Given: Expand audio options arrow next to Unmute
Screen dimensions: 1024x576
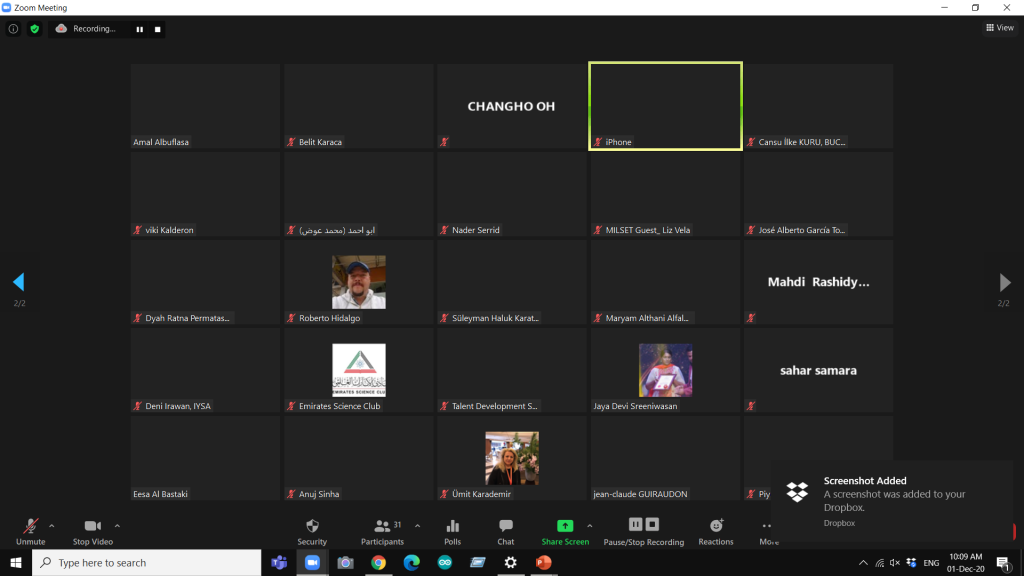Looking at the screenshot, I should (52, 525).
